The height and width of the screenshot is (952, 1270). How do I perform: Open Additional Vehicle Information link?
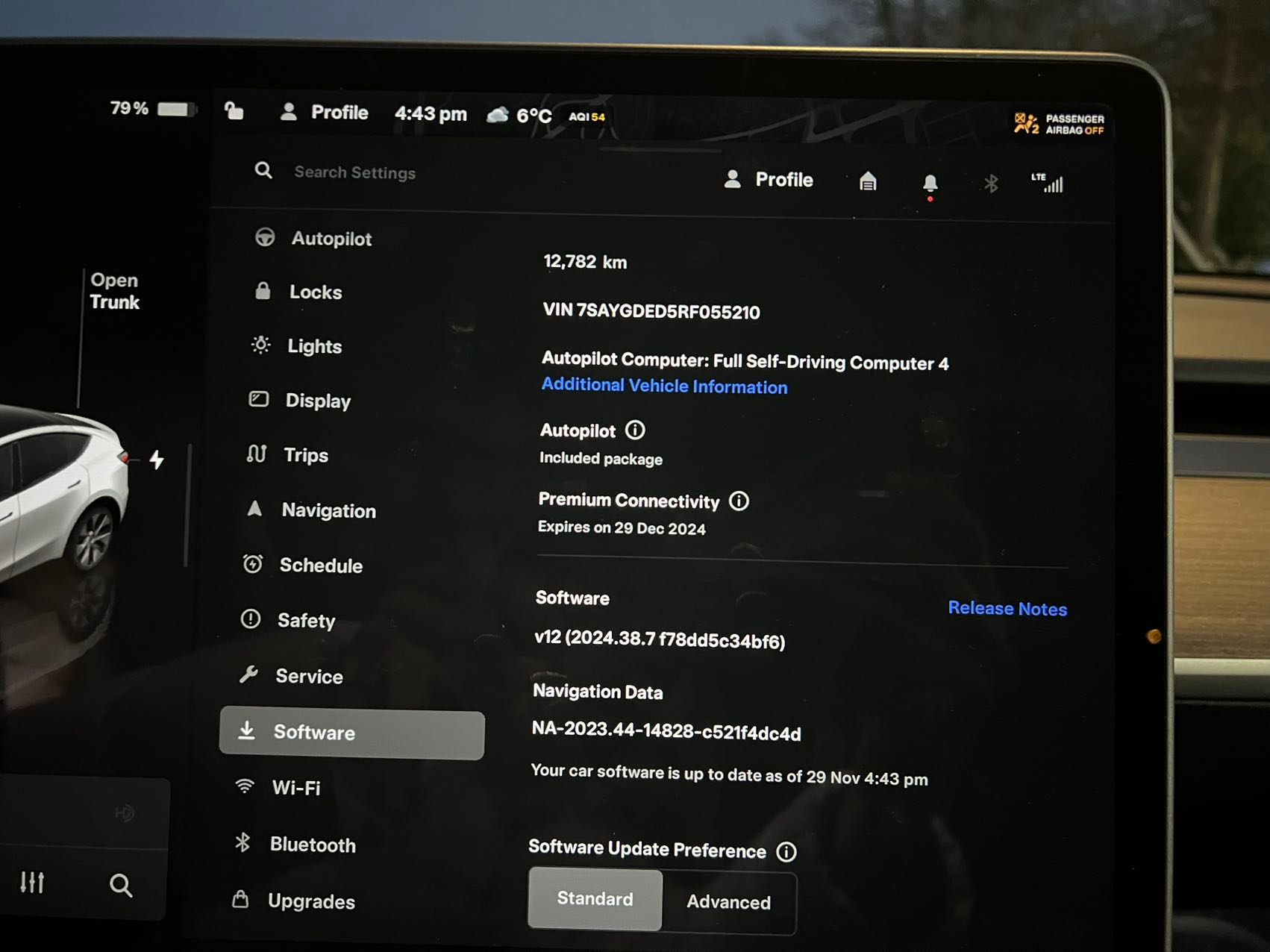tap(664, 386)
